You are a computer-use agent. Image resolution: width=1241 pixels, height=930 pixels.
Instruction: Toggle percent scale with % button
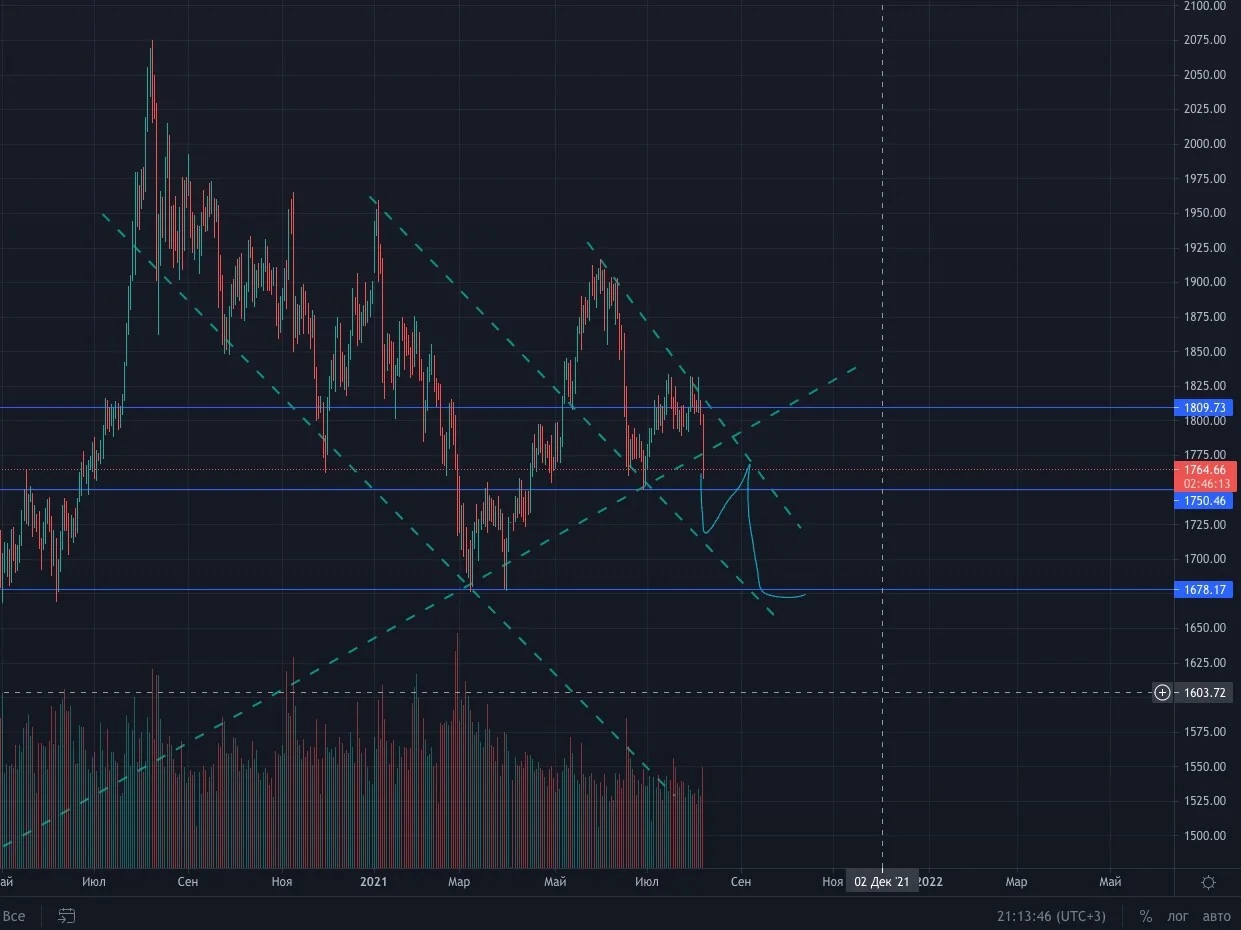tap(1146, 916)
